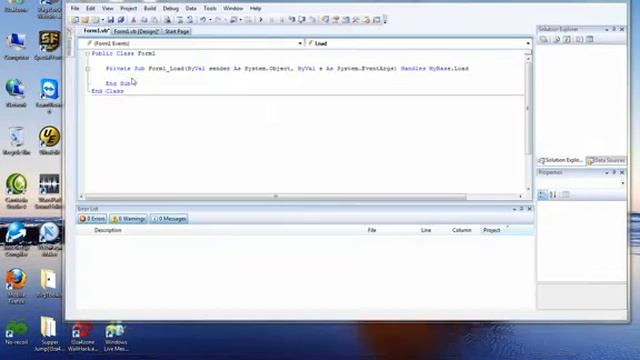The width and height of the screenshot is (640, 360).
Task: Open the UE (UltraEdit) desktop icon
Action: [49, 141]
